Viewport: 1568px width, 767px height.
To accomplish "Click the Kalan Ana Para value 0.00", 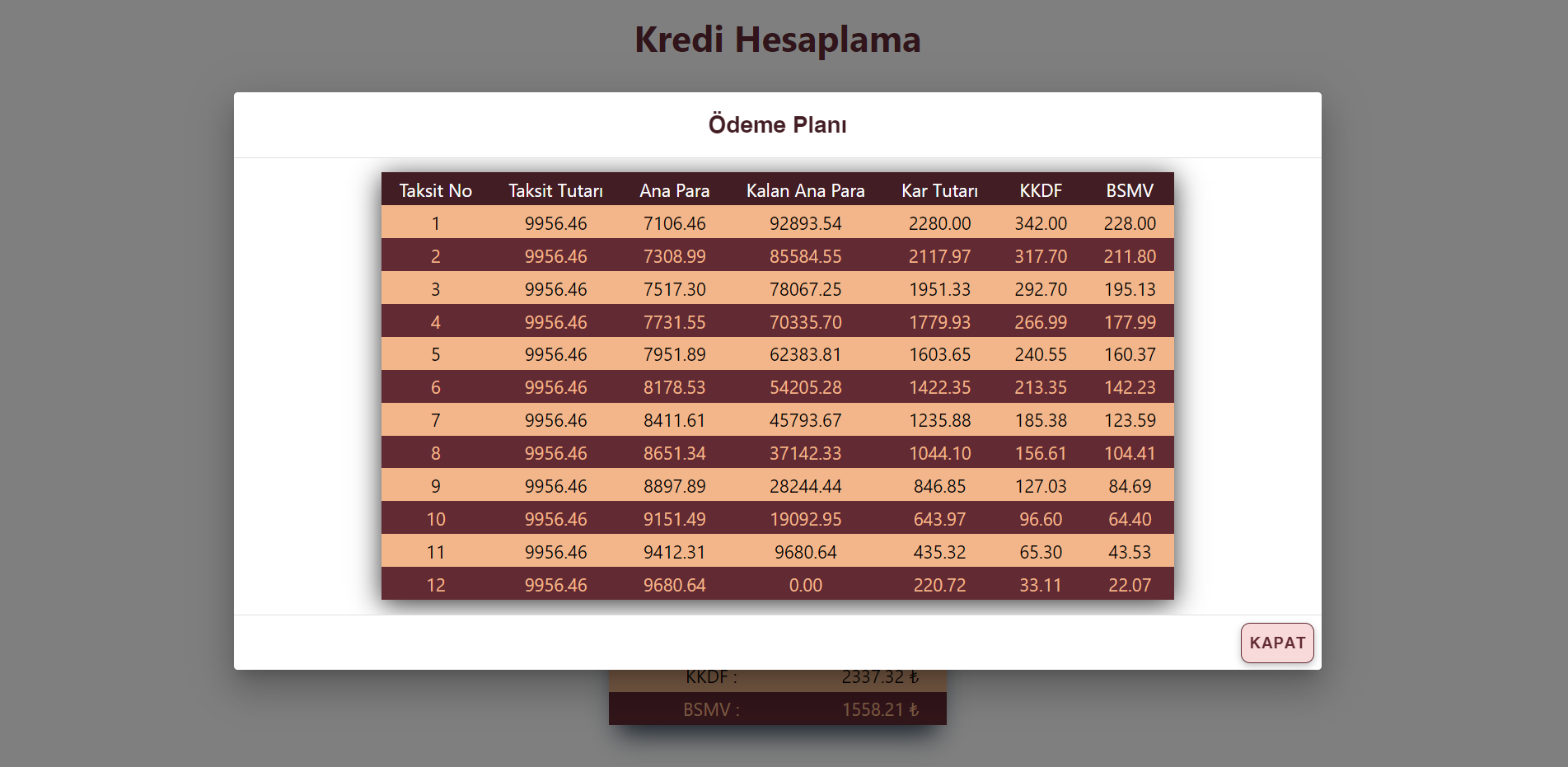I will tap(805, 585).
